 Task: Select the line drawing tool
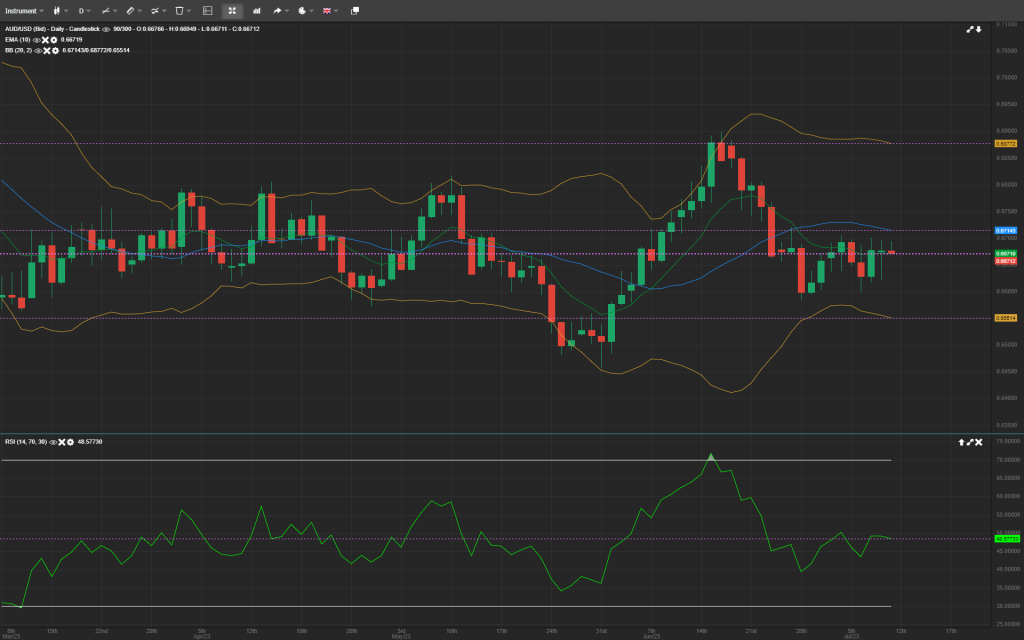(x=106, y=10)
